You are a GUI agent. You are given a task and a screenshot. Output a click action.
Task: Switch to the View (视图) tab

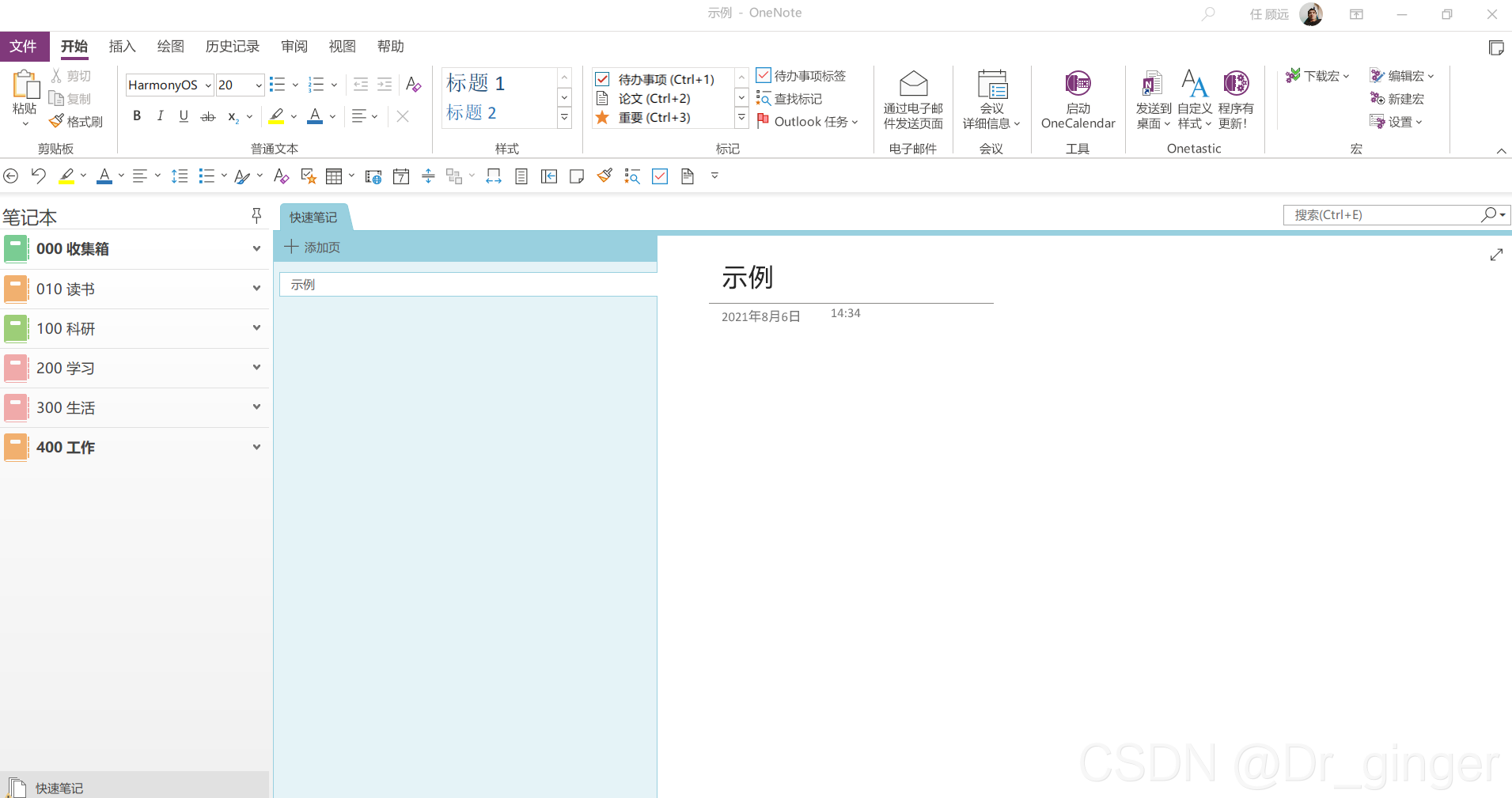point(342,47)
